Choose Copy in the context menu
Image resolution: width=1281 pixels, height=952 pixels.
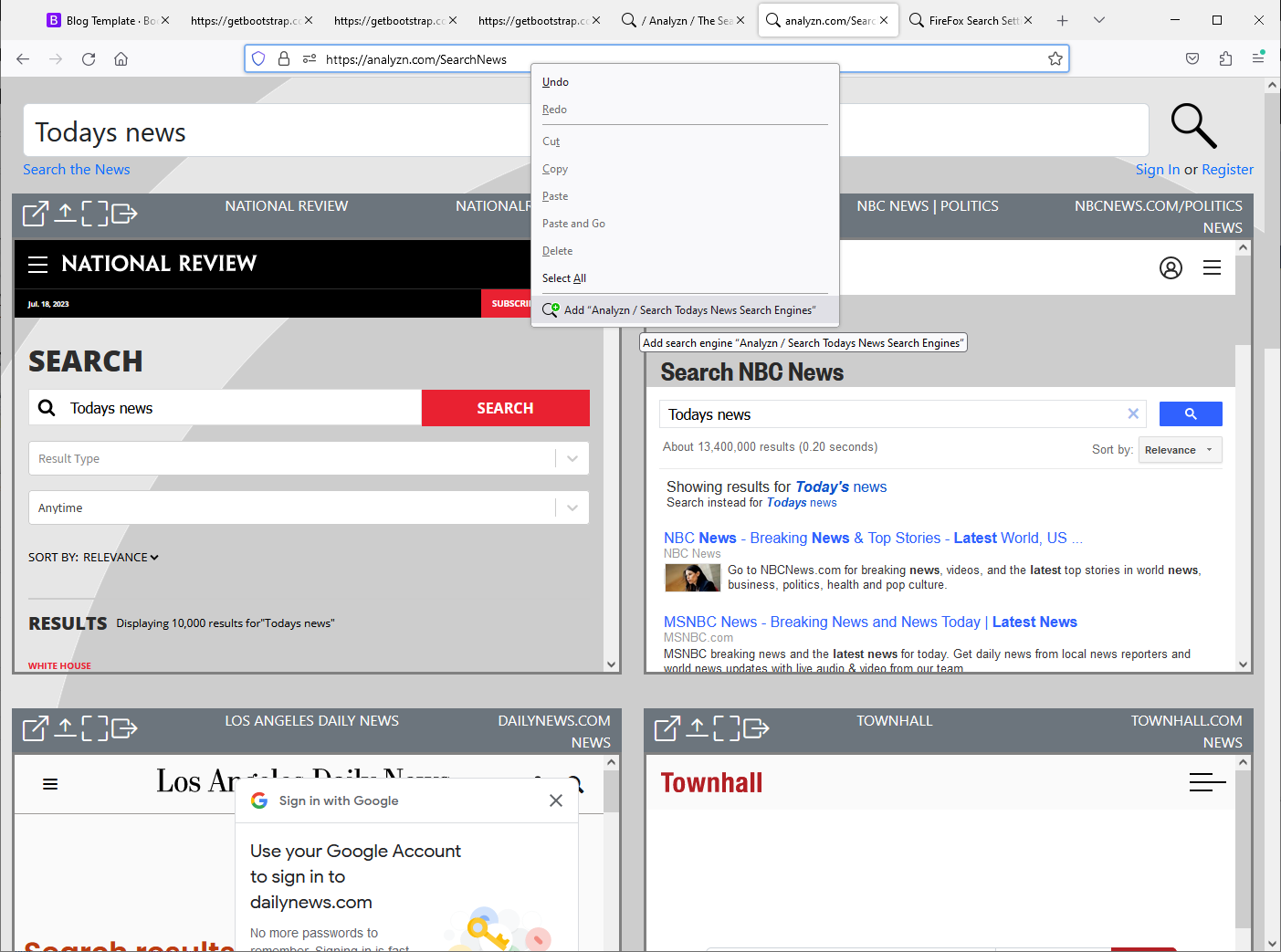coord(685,169)
